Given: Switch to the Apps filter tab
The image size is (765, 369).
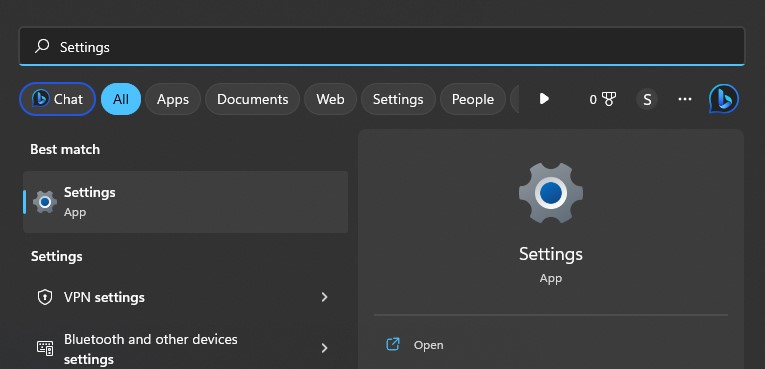Looking at the screenshot, I should [x=173, y=99].
